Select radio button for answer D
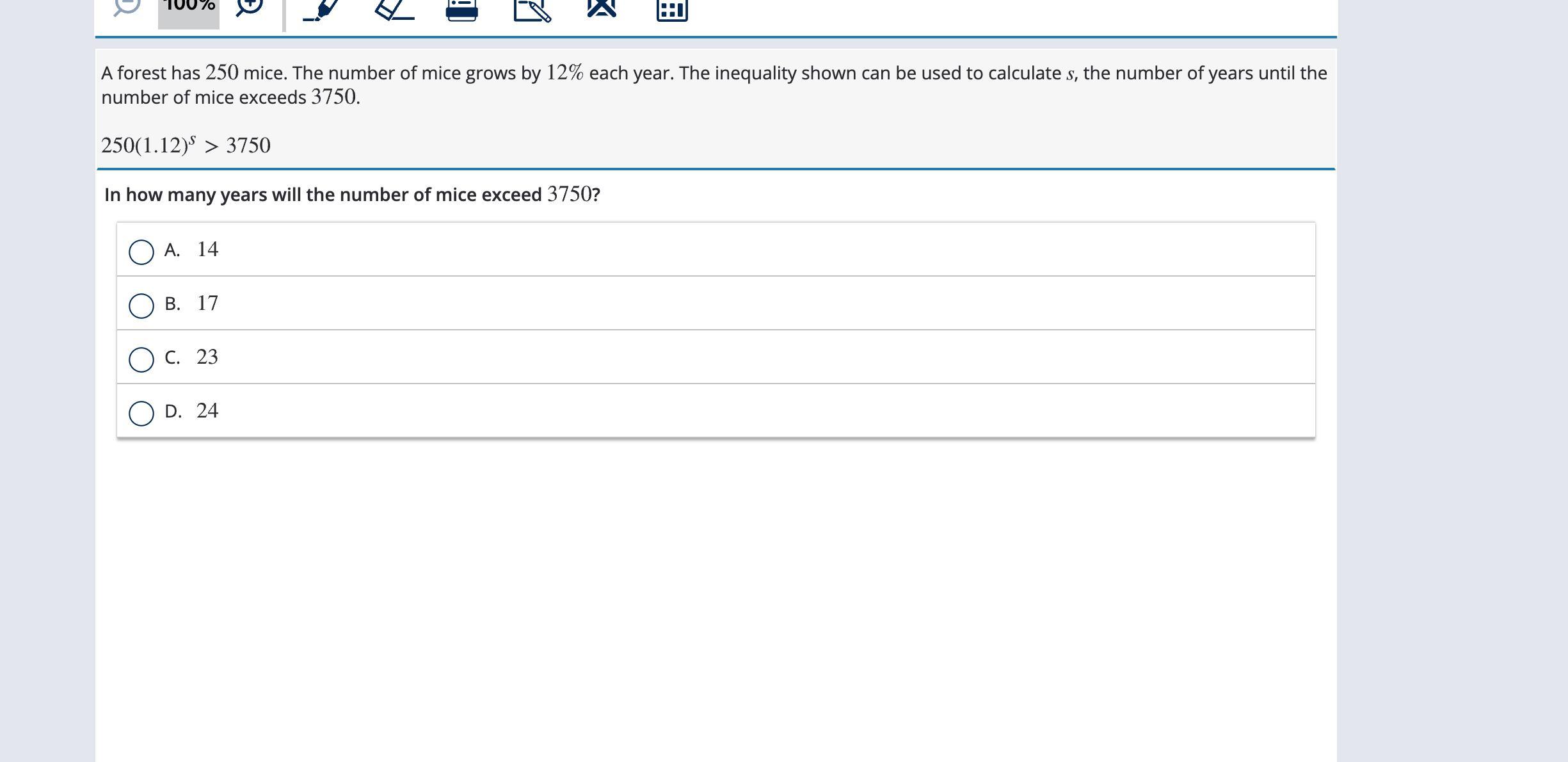 pos(141,414)
